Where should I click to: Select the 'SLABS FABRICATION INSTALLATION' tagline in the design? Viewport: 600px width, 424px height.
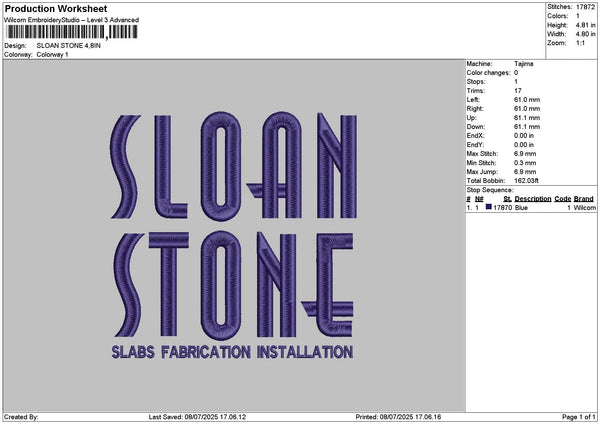coord(232,352)
